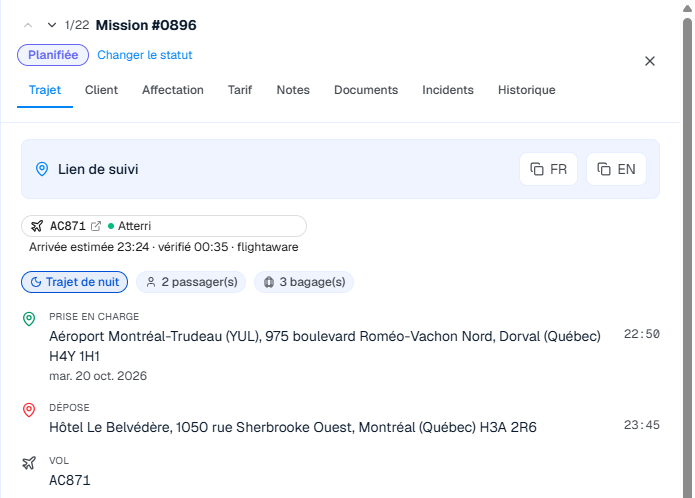Click the Lien de suivi pin icon
695x498 pixels.
pos(42,169)
